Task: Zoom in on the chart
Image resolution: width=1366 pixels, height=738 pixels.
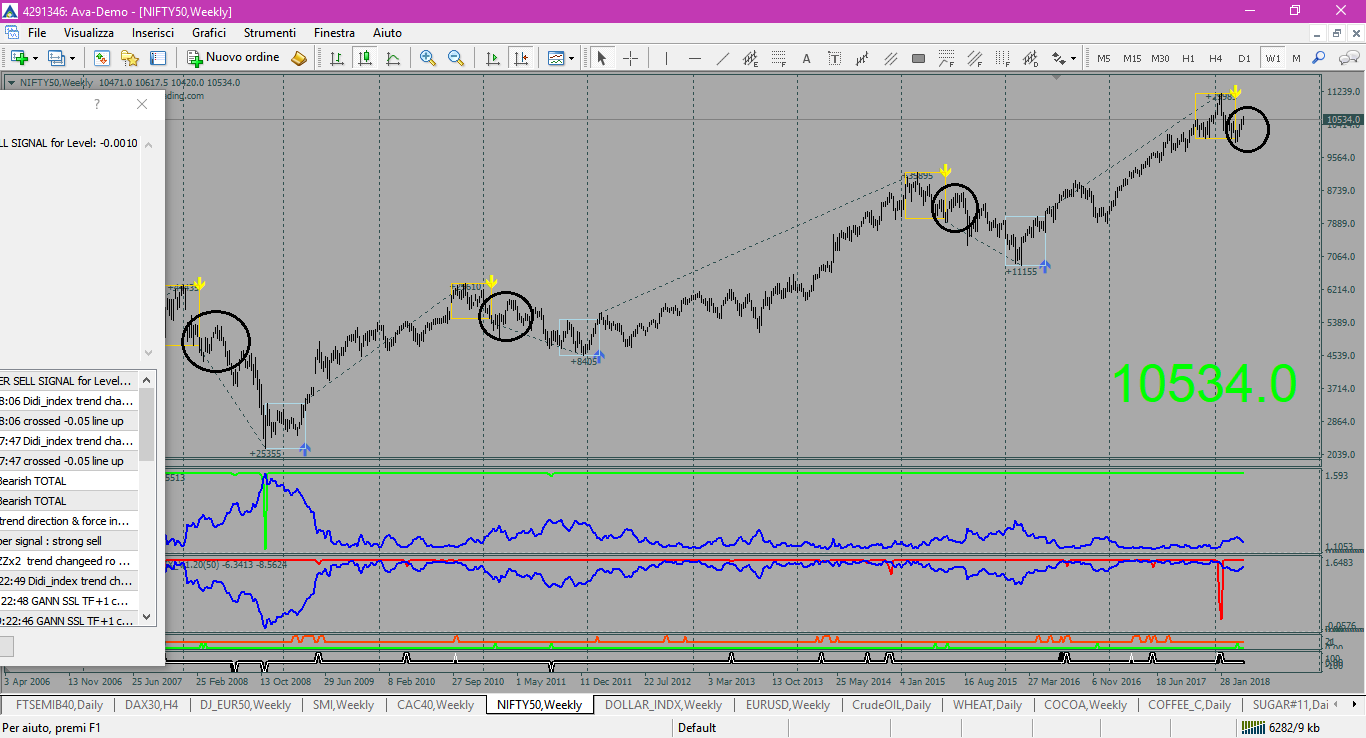Action: [x=428, y=58]
